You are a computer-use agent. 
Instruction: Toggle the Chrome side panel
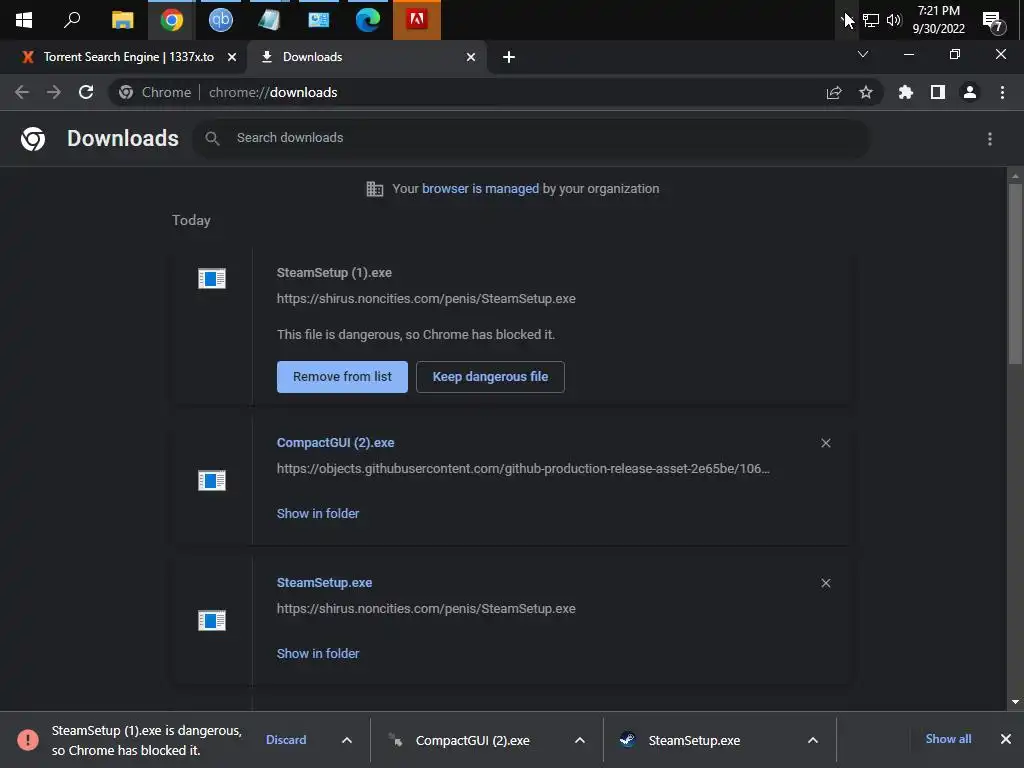[x=938, y=92]
